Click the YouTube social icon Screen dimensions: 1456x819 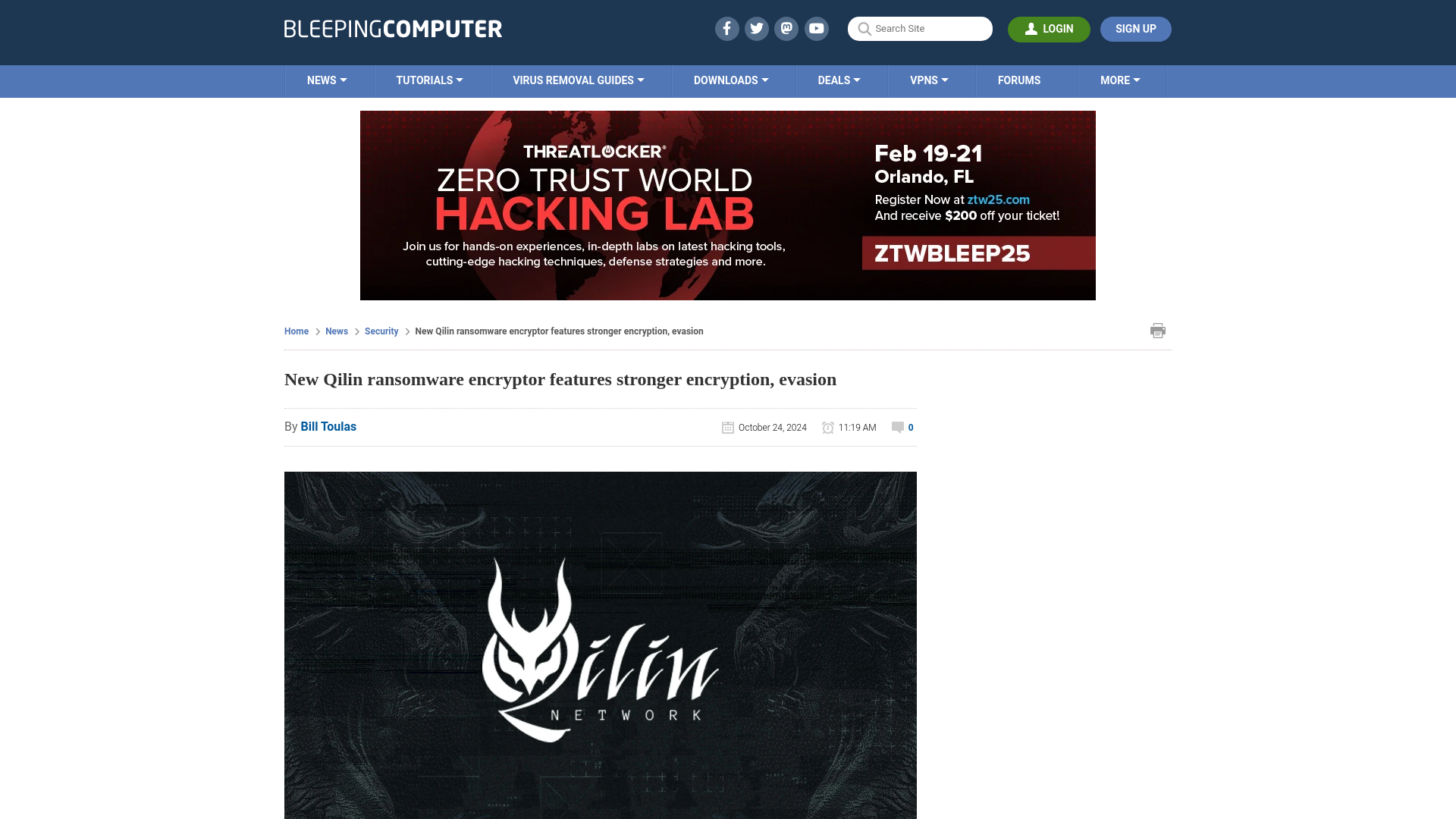[817, 28]
